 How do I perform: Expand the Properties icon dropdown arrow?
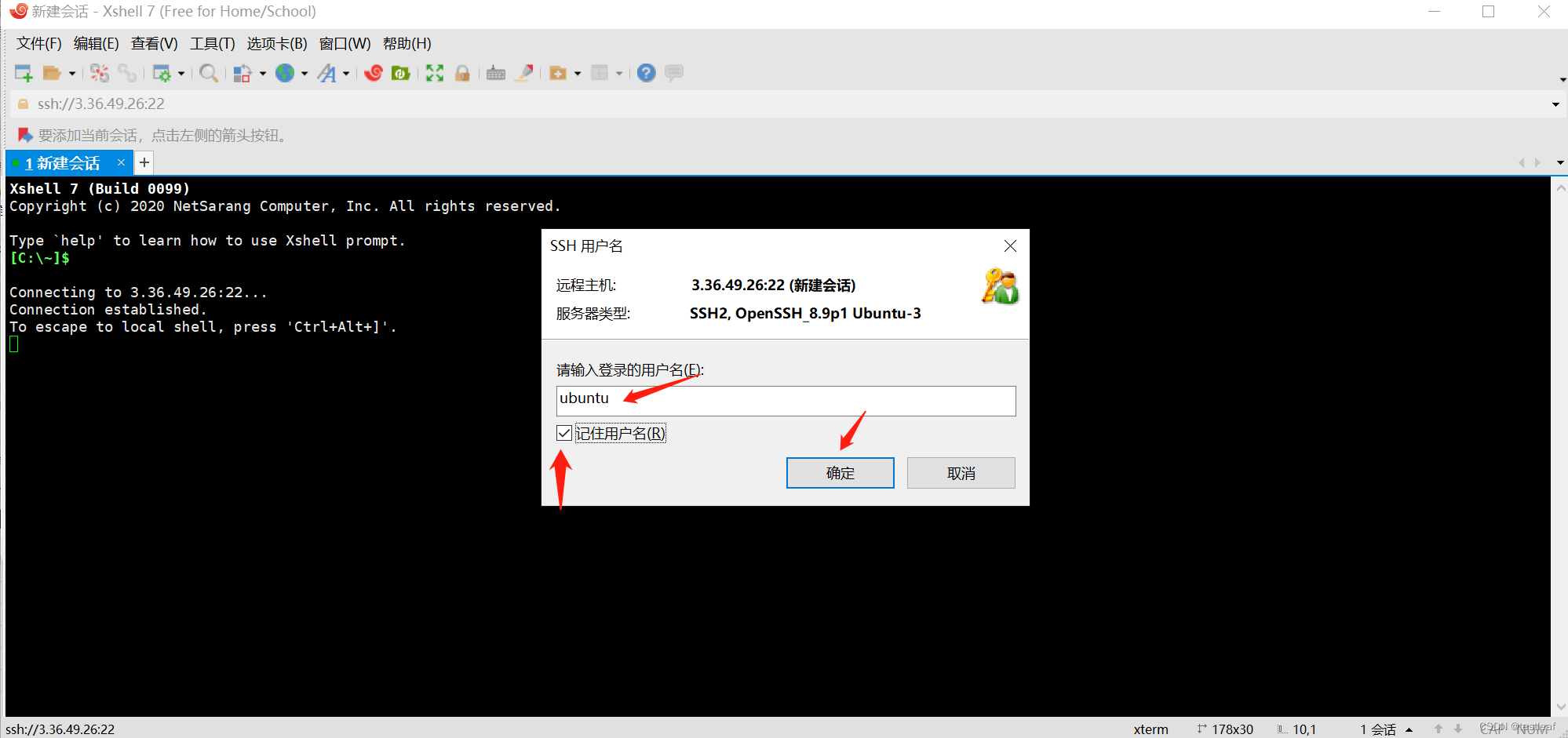point(181,74)
